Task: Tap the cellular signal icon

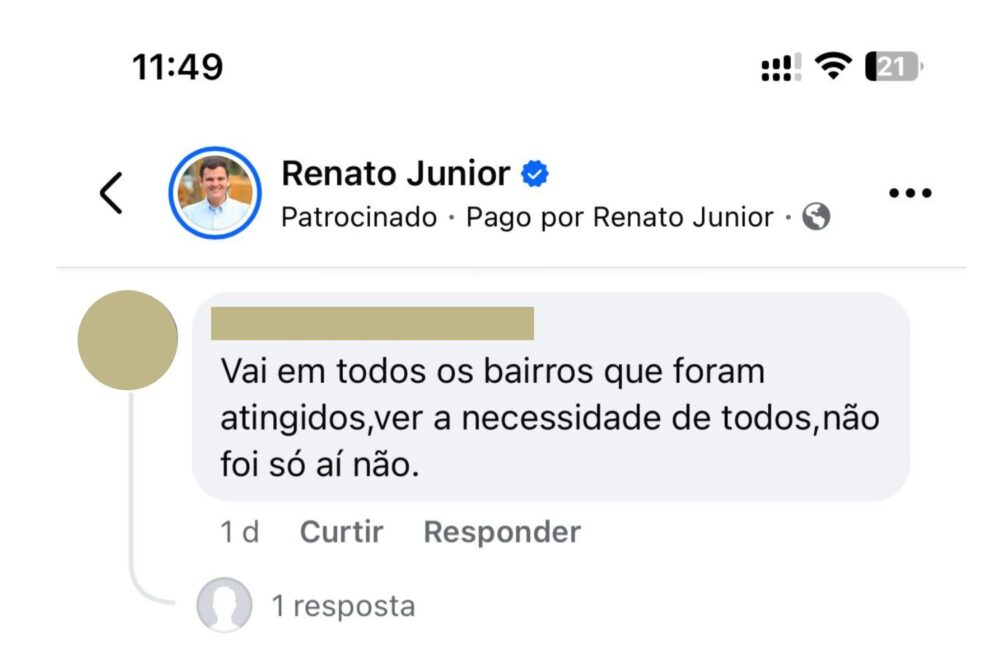Action: pos(780,67)
